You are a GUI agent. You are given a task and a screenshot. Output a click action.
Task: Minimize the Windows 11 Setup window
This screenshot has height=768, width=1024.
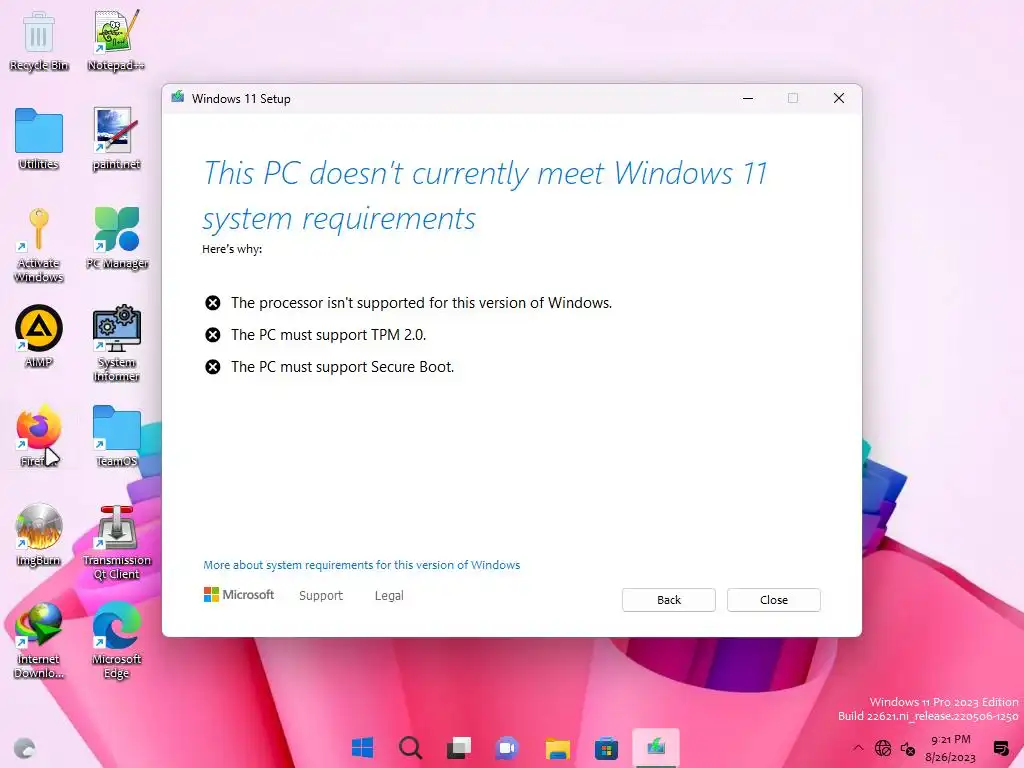click(x=748, y=98)
